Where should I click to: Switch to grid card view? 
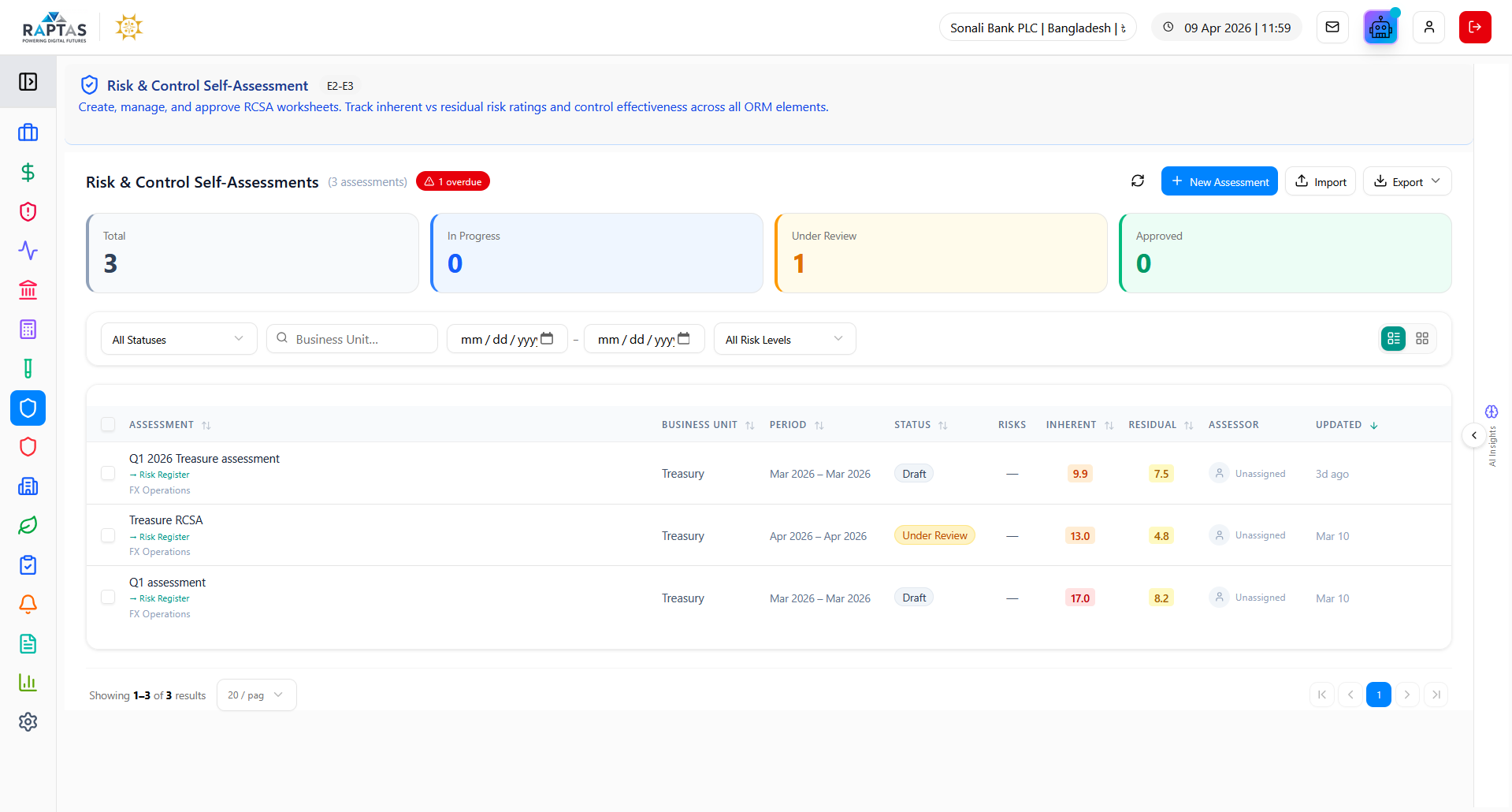[1421, 339]
